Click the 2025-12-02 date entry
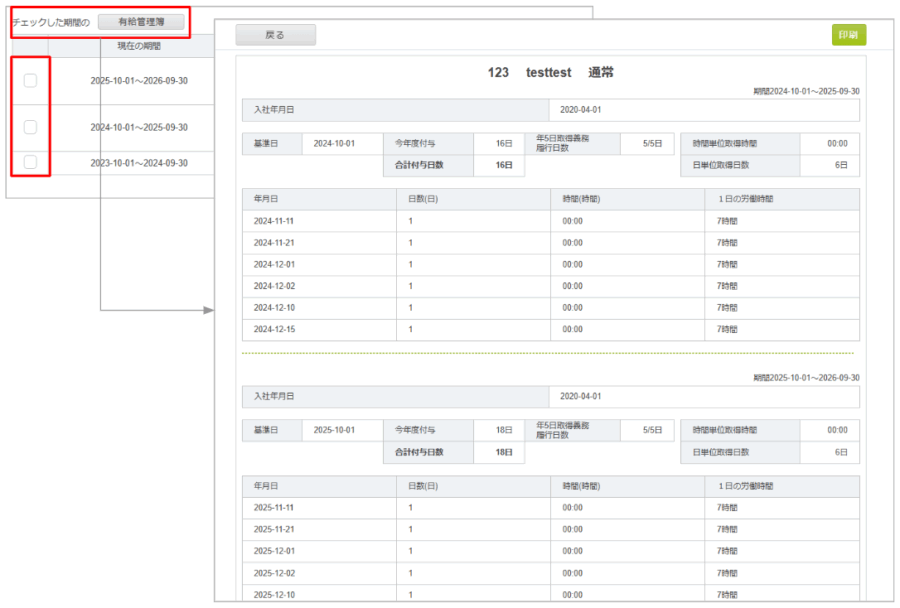900x608 pixels. [x=274, y=574]
